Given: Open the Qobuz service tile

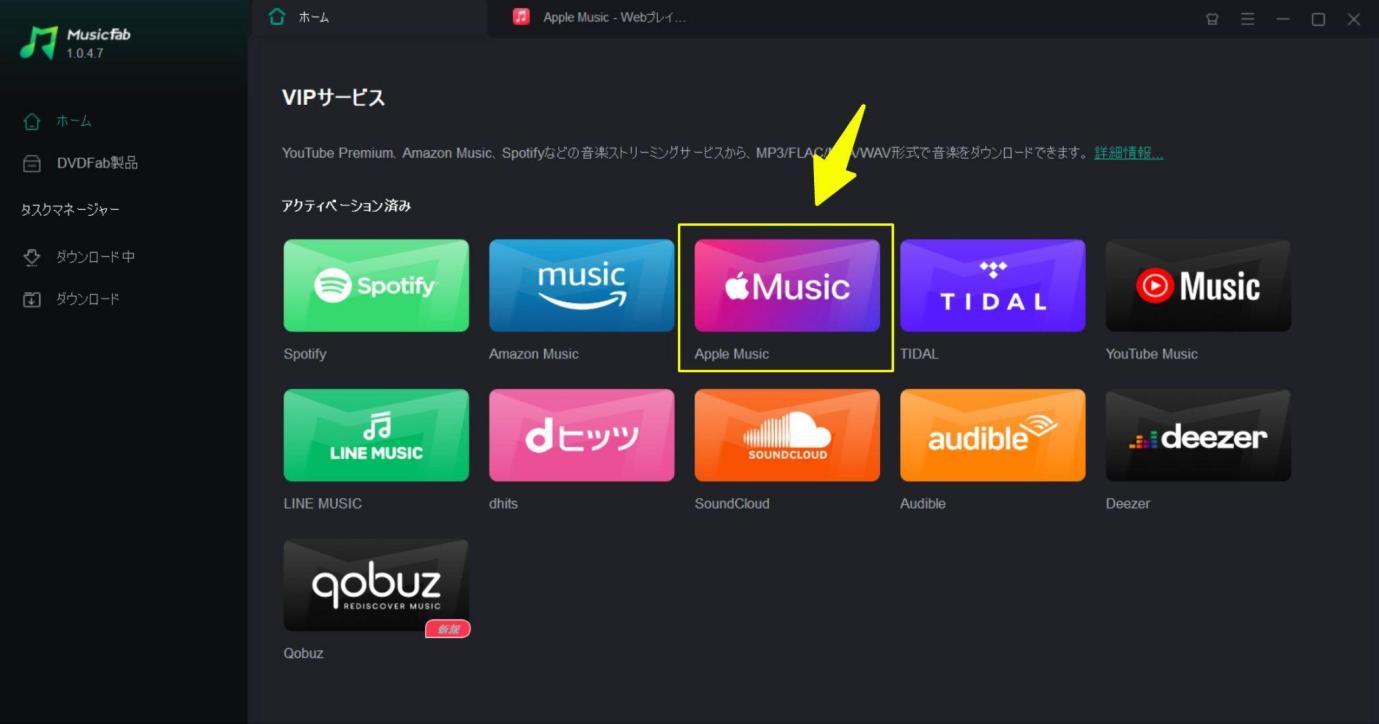Looking at the screenshot, I should click(x=376, y=586).
